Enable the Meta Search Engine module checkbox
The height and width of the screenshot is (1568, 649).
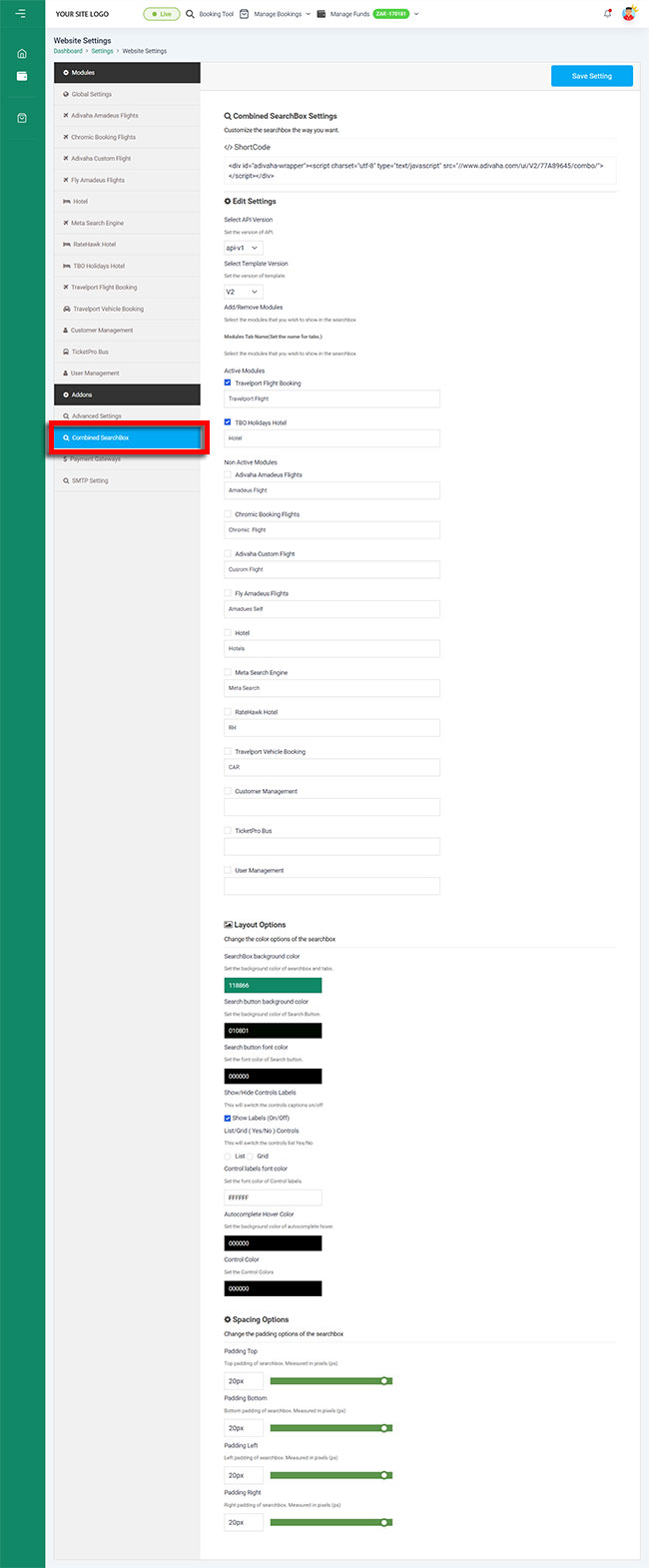click(228, 672)
